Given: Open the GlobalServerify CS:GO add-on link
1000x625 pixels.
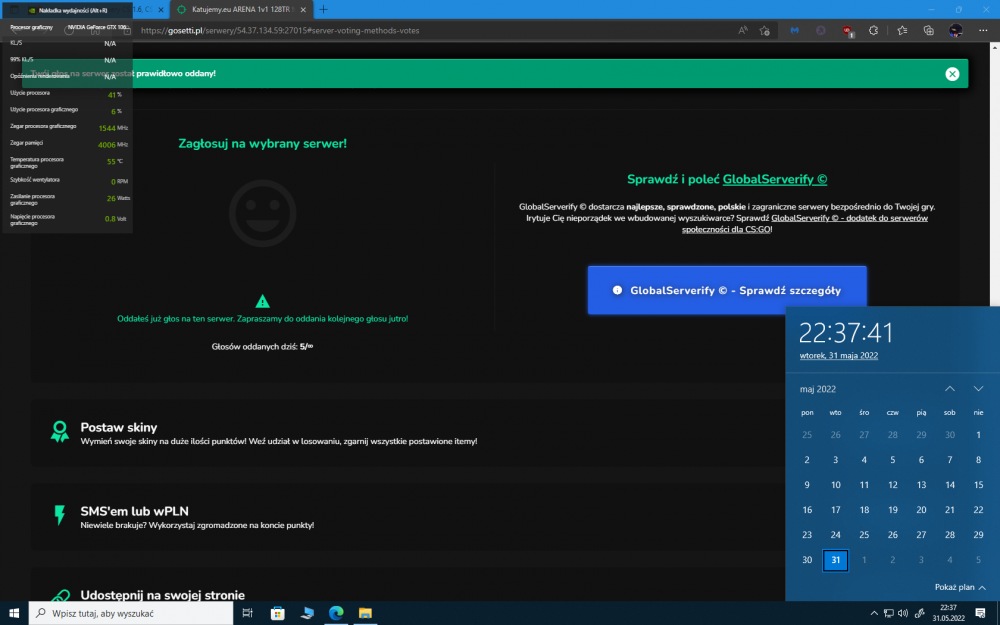Looking at the screenshot, I should pyautogui.click(x=804, y=223).
